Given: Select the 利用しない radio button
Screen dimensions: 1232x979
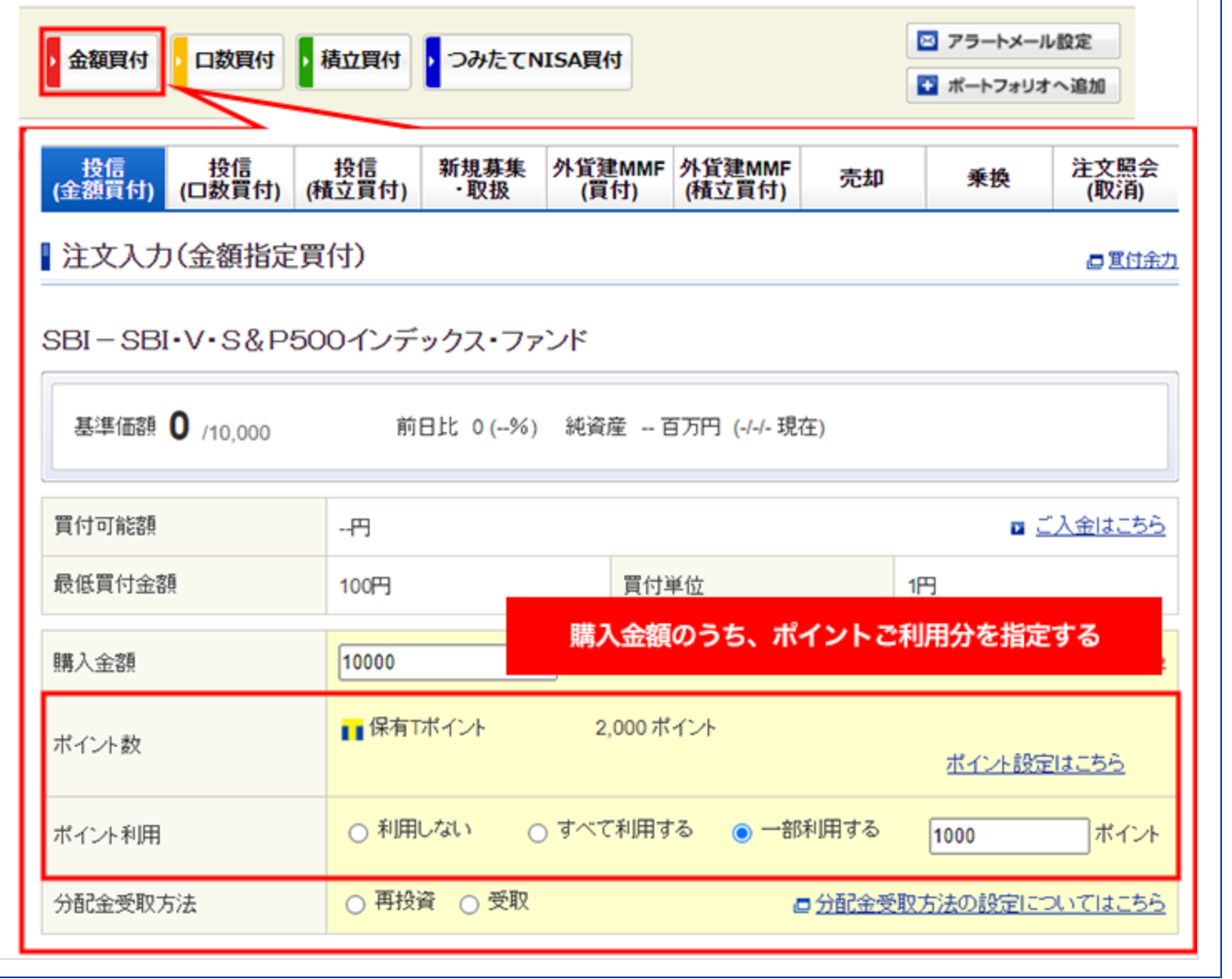Looking at the screenshot, I should point(358,833).
